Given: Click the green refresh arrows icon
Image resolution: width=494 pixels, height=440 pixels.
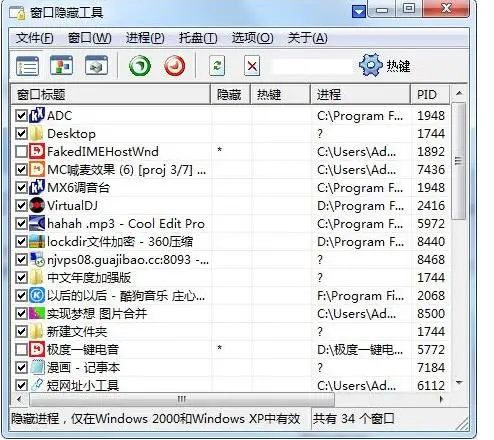Looking at the screenshot, I should [x=217, y=66].
